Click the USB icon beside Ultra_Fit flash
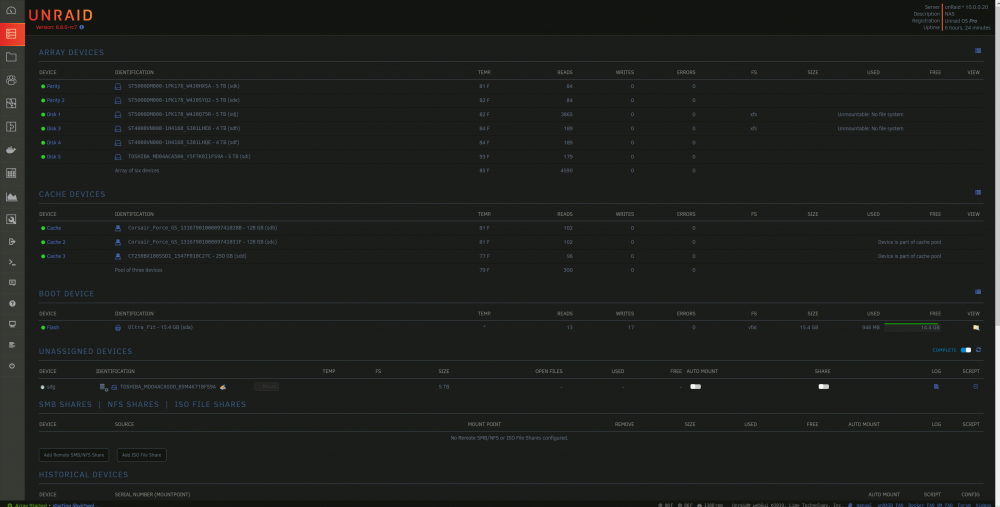Viewport: 1000px width, 507px height. click(x=117, y=327)
